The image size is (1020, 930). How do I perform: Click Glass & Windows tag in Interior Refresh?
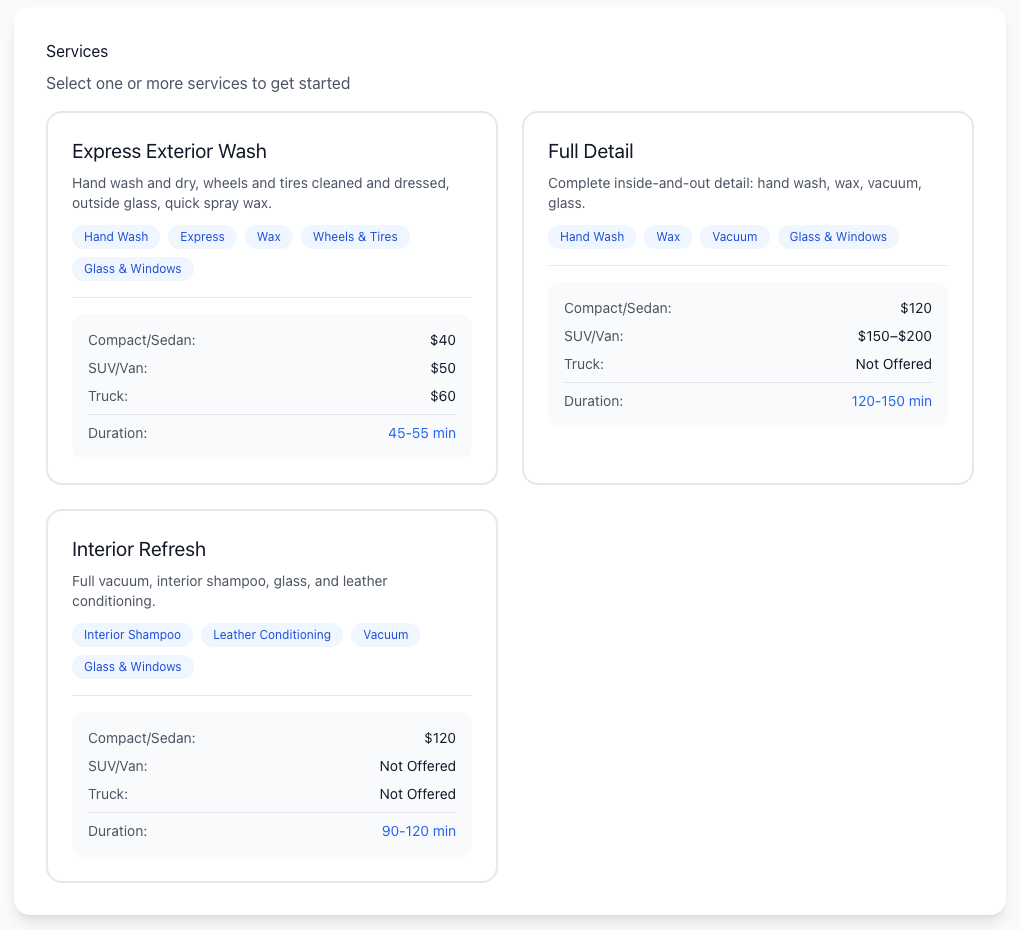click(133, 667)
